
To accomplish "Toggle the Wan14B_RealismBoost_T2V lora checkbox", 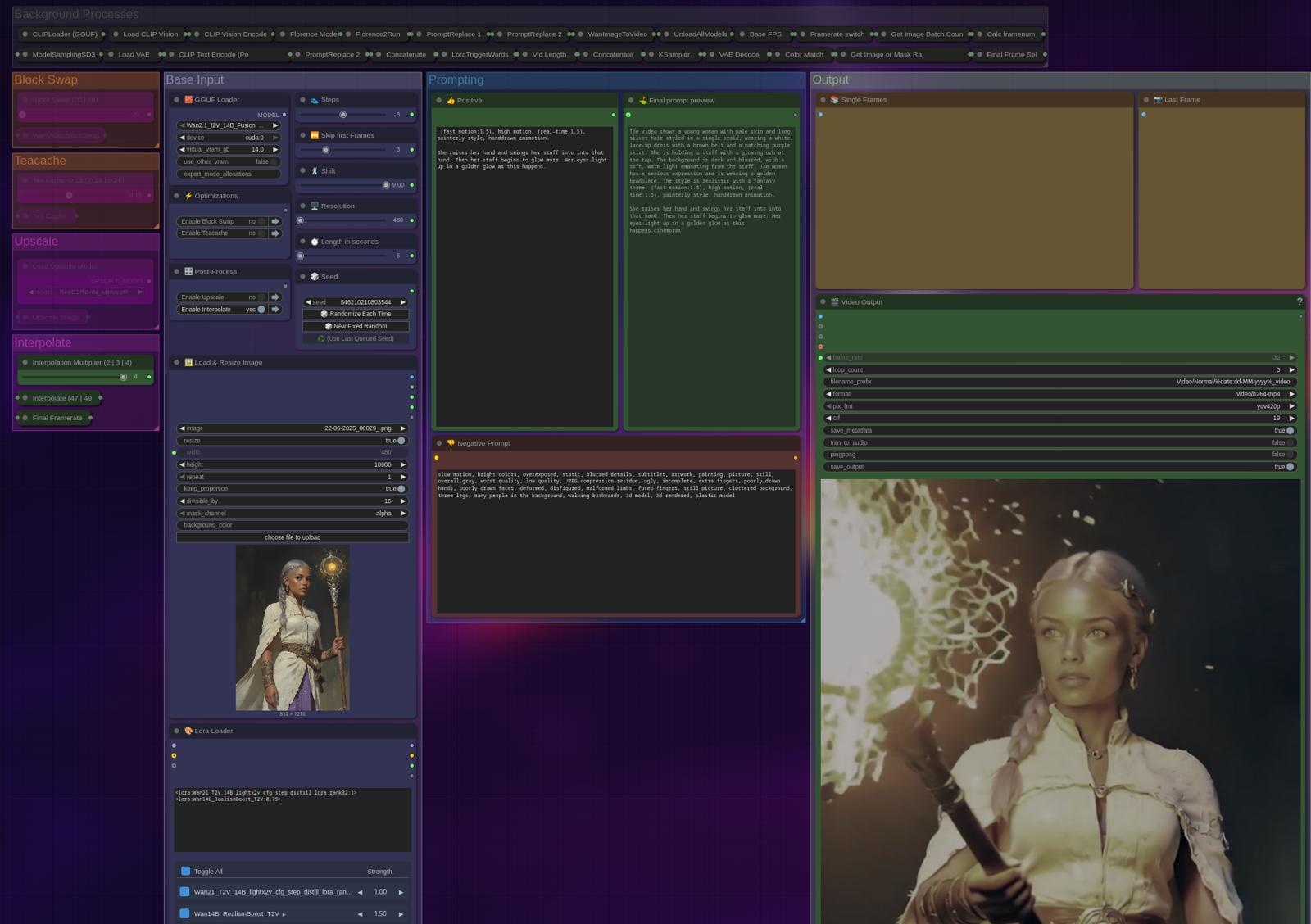I will 184,913.
